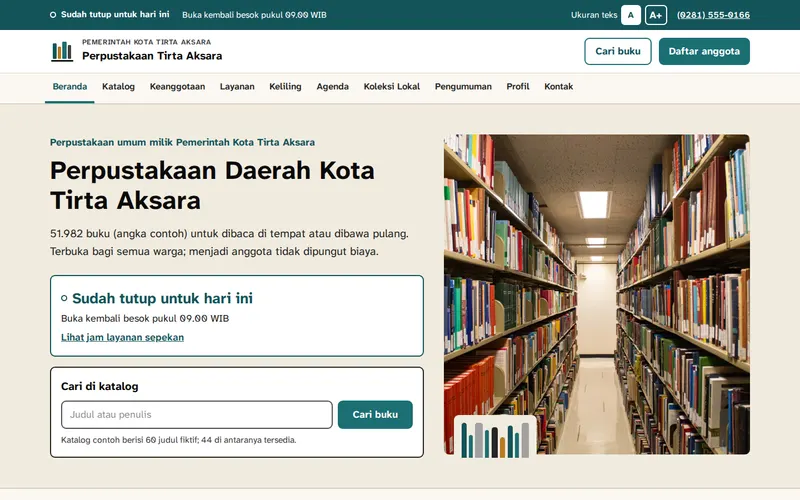This screenshot has width=800, height=500.
Task: Open the Katalog navigation item
Action: [x=118, y=87]
